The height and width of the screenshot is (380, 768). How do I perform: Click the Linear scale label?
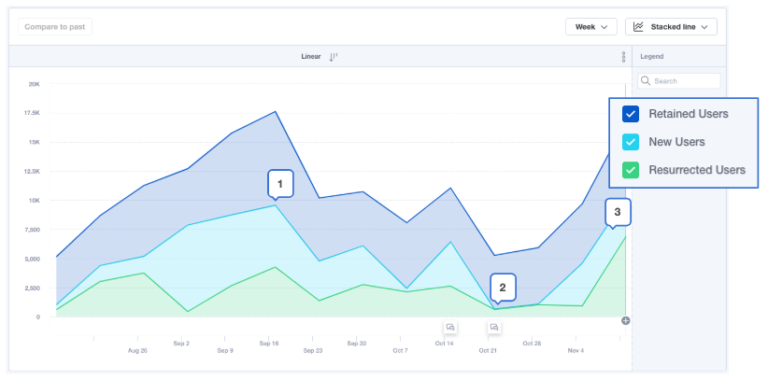click(x=311, y=57)
